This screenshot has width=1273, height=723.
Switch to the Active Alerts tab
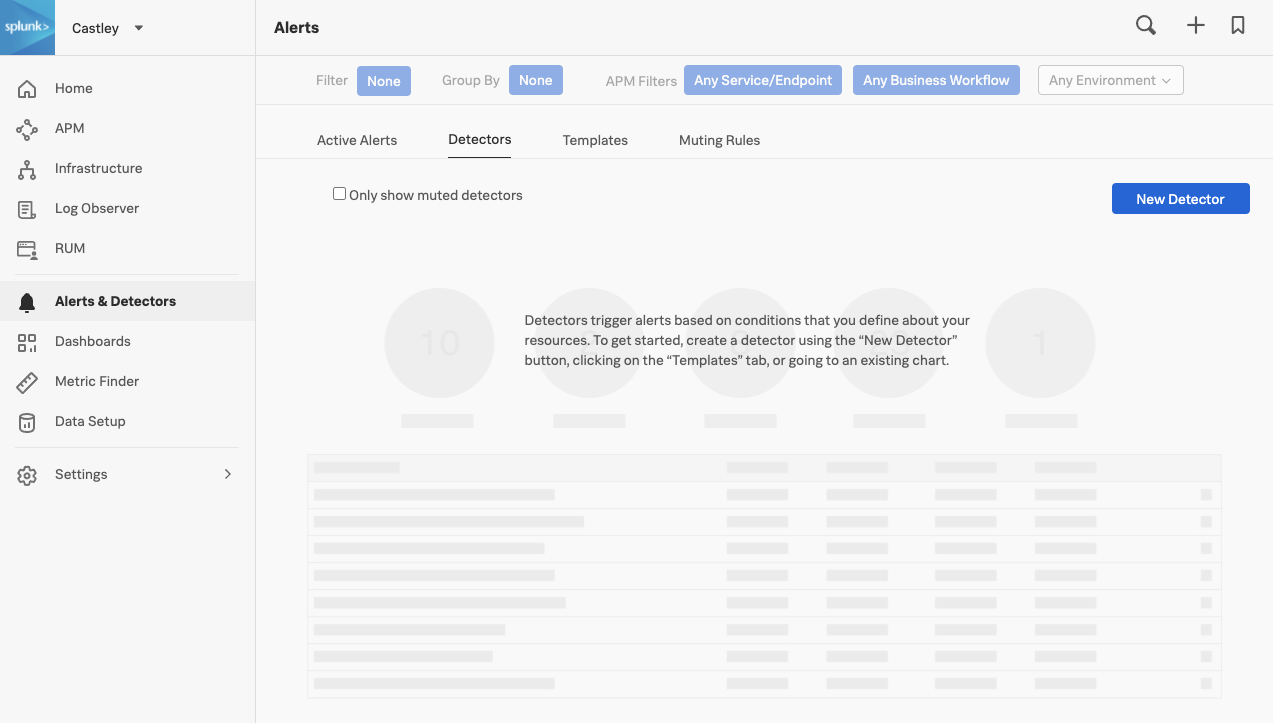357,140
